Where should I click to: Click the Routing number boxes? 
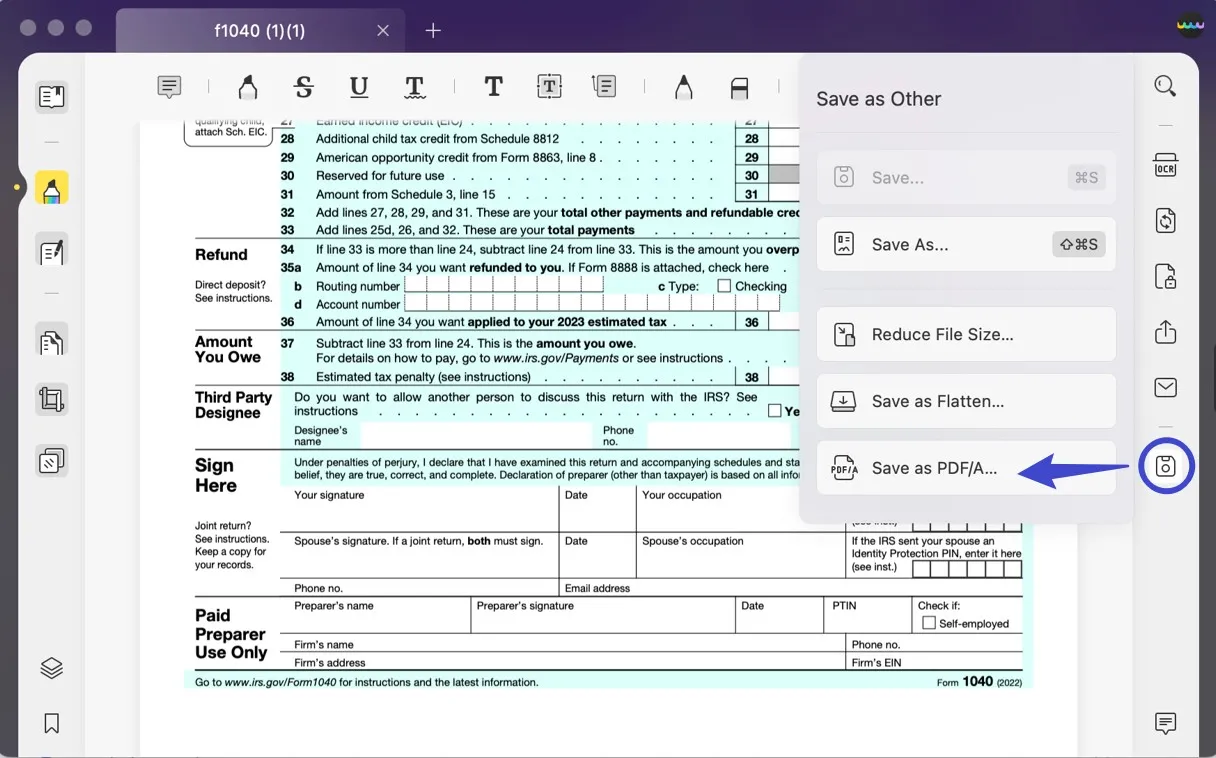coord(504,286)
